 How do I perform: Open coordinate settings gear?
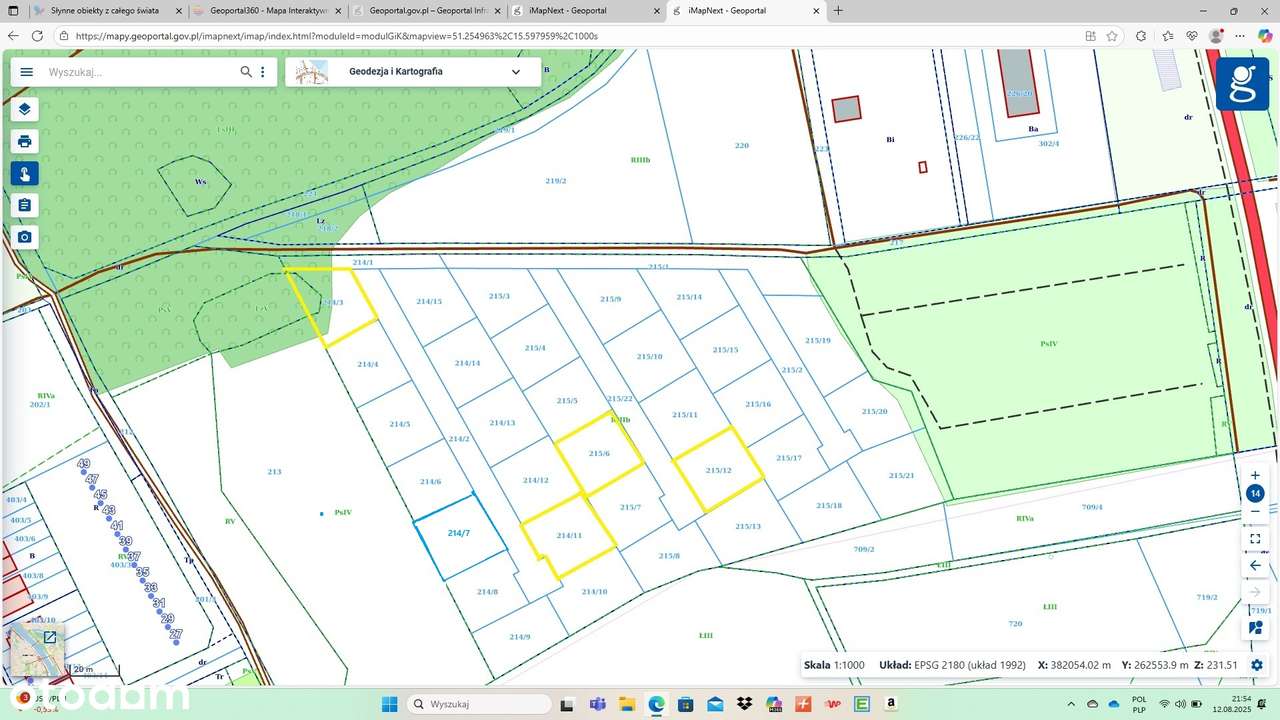1257,665
